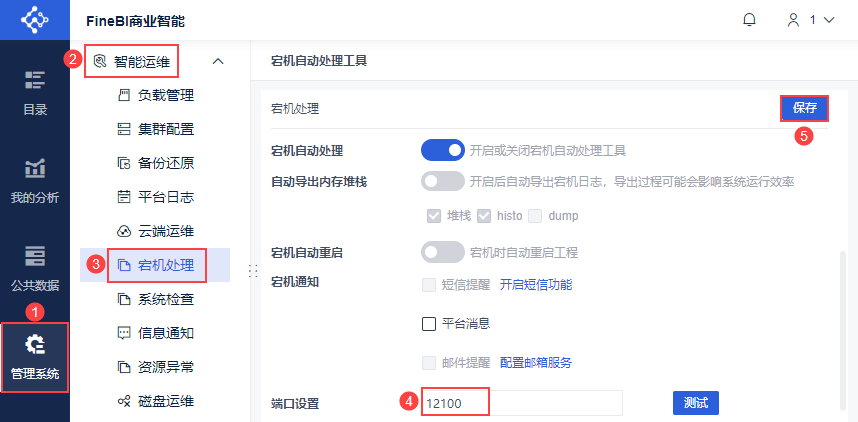858x422 pixels.
Task: Open 我的分析 chart icon
Action: [35, 168]
